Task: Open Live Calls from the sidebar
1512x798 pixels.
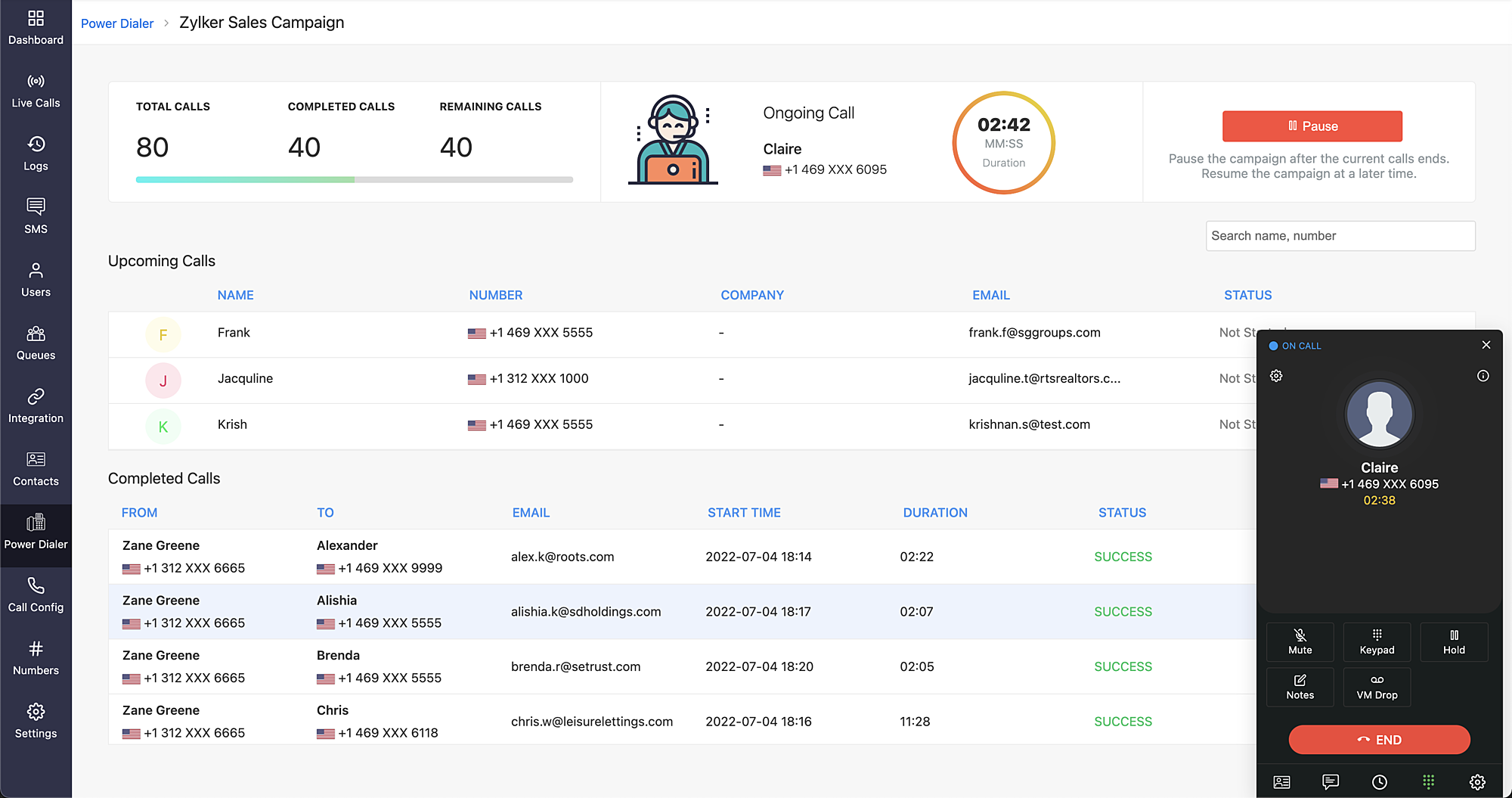Action: click(x=36, y=90)
